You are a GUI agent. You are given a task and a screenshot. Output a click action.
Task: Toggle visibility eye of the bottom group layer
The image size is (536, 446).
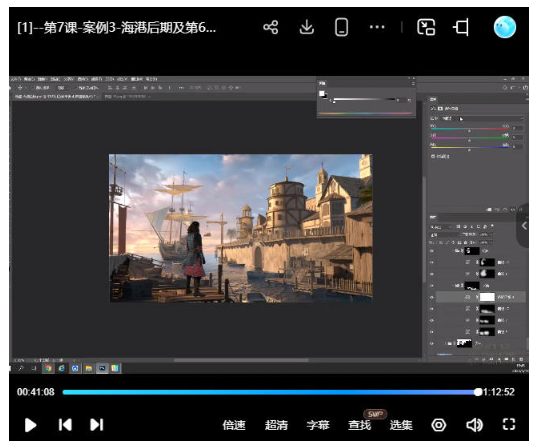[x=432, y=343]
